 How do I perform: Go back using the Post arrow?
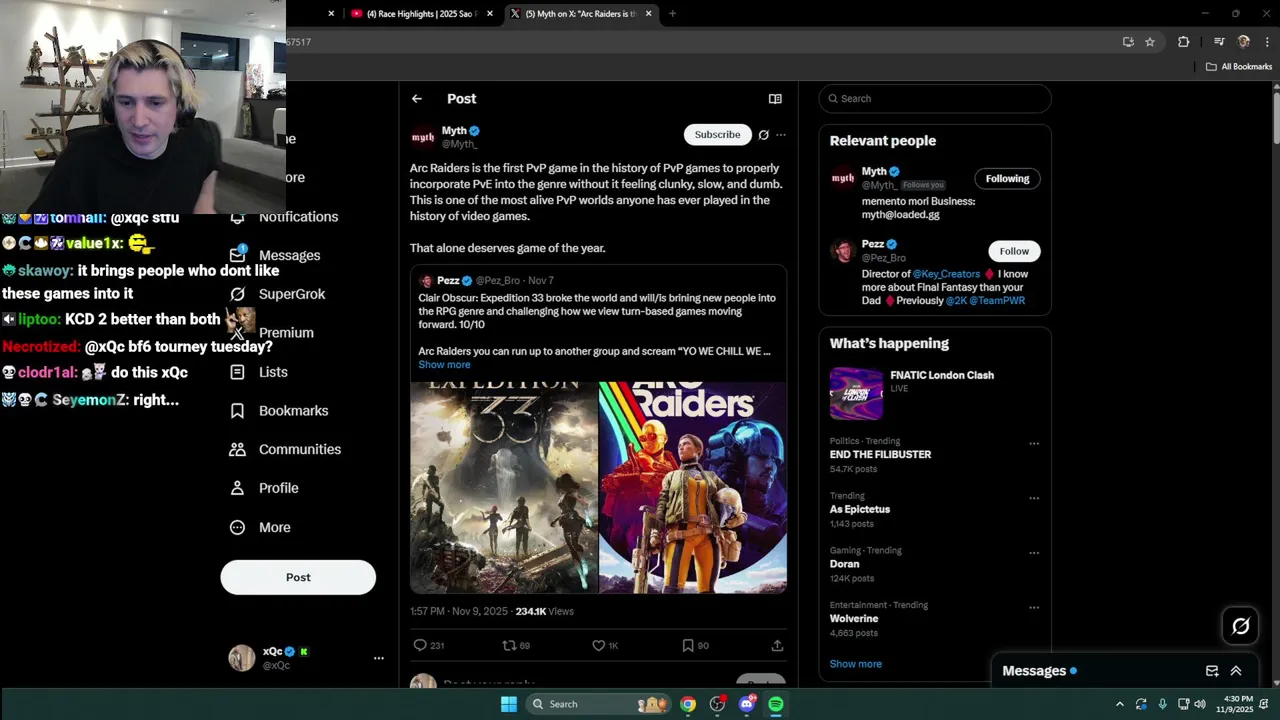click(417, 99)
